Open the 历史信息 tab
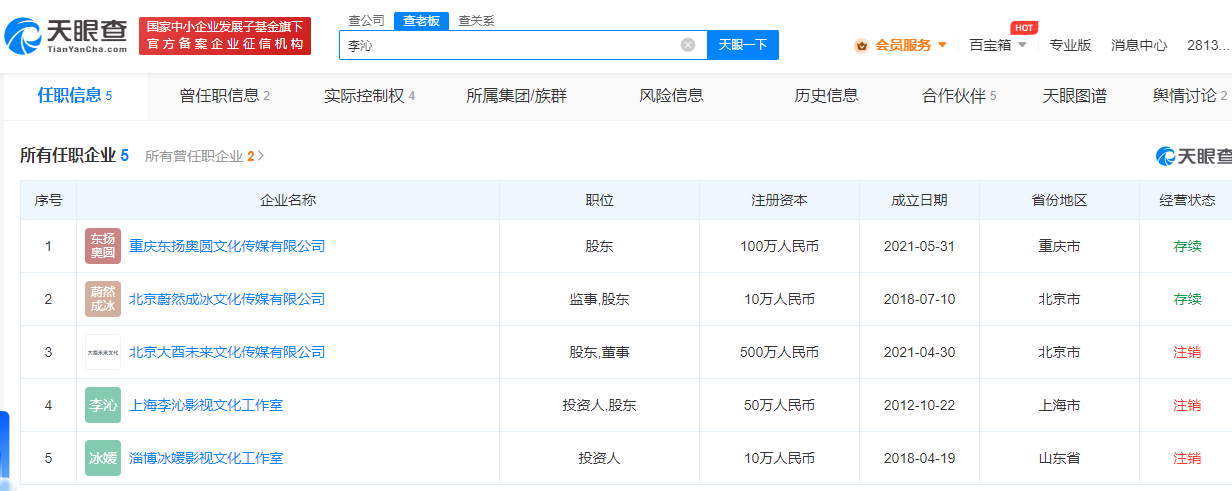Screen dimensions: 1232x491 [x=826, y=96]
